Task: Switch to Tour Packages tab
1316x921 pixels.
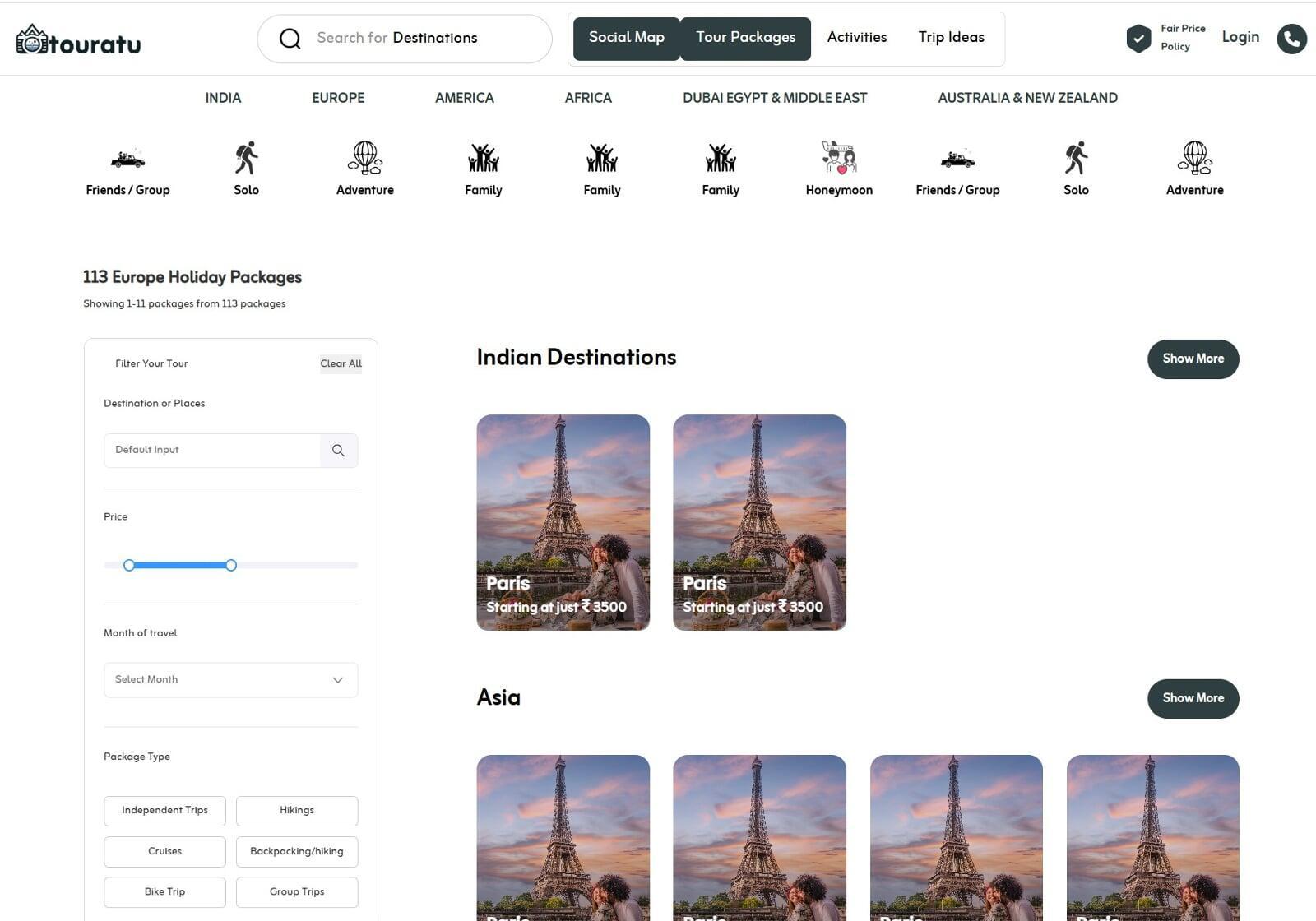Action: [746, 39]
